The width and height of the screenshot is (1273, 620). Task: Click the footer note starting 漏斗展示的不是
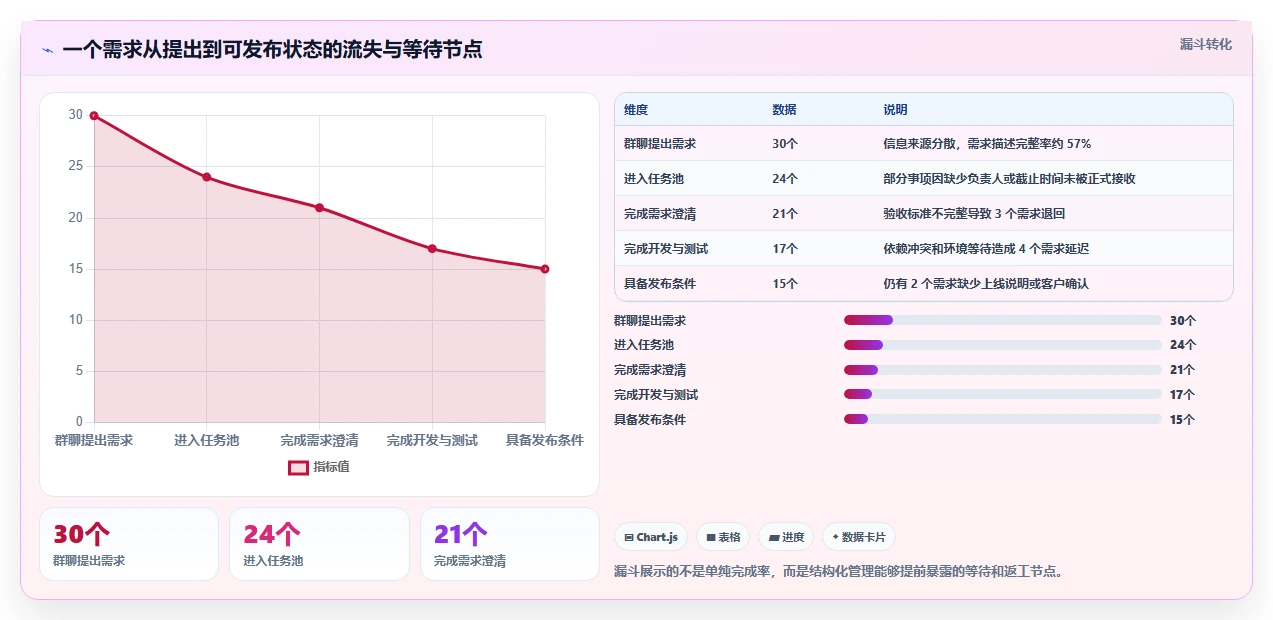840,572
